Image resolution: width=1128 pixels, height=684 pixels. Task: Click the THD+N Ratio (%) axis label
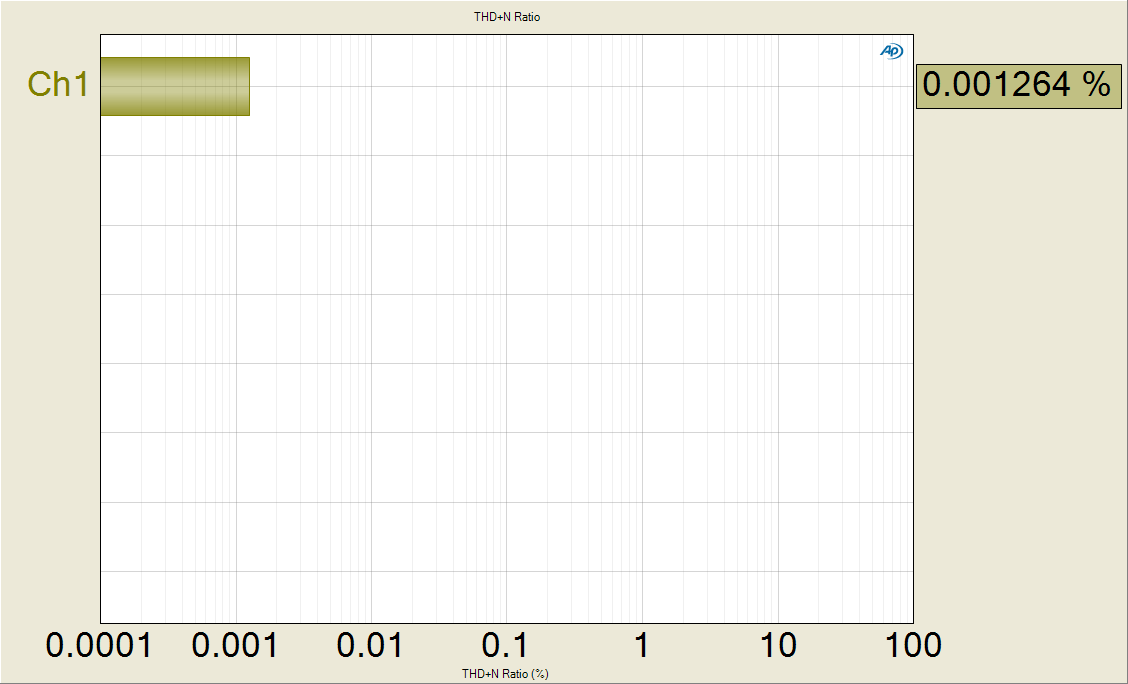pos(505,674)
